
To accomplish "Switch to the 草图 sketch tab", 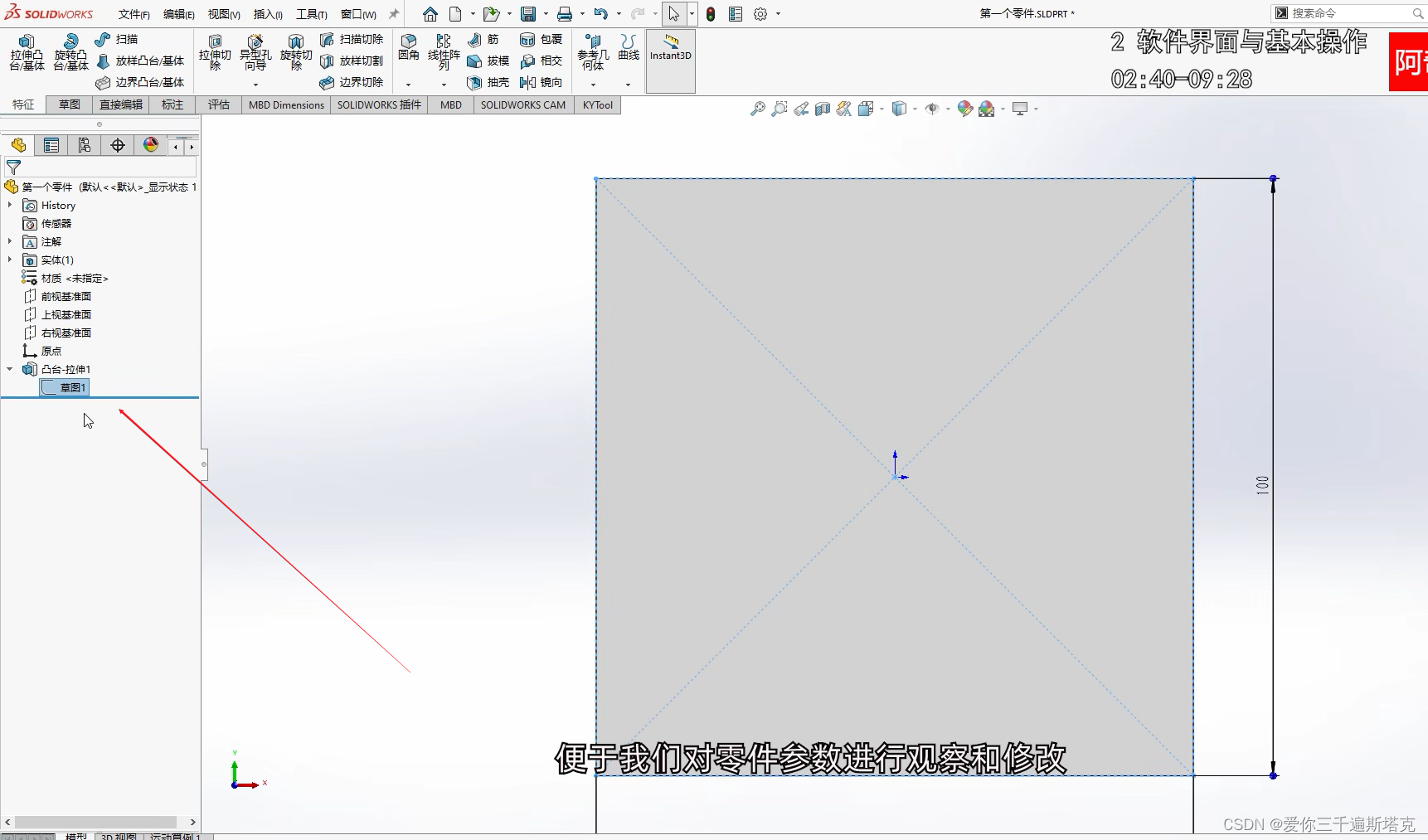I will click(70, 104).
